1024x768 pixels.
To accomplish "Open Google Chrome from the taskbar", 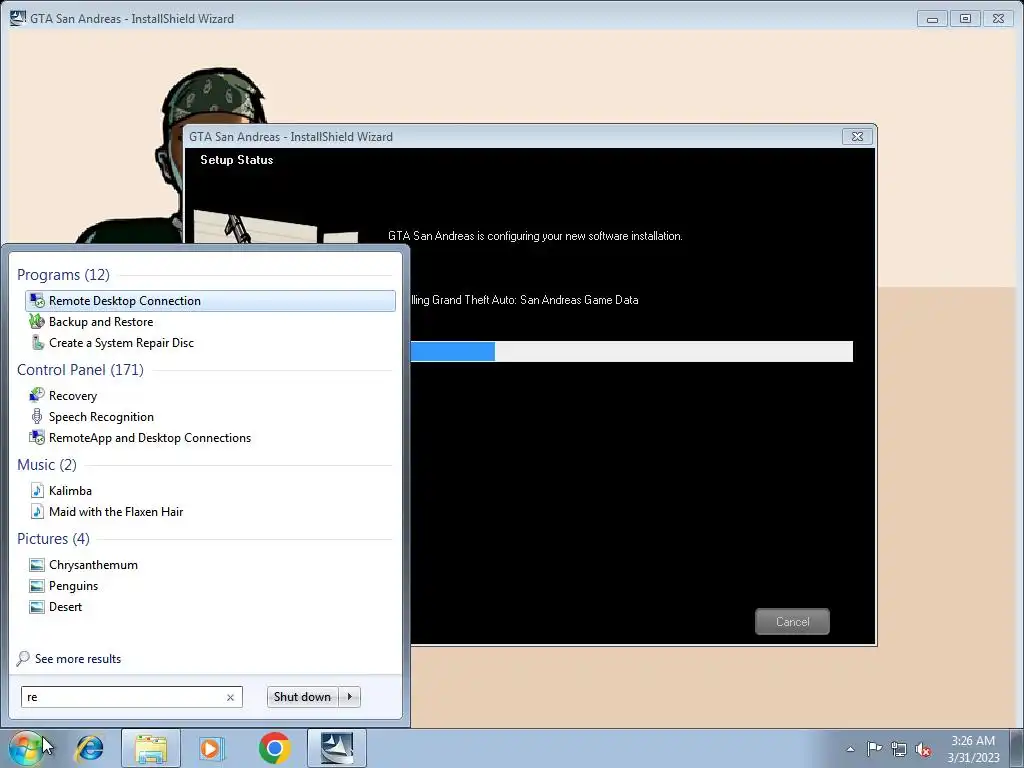I will tap(274, 748).
